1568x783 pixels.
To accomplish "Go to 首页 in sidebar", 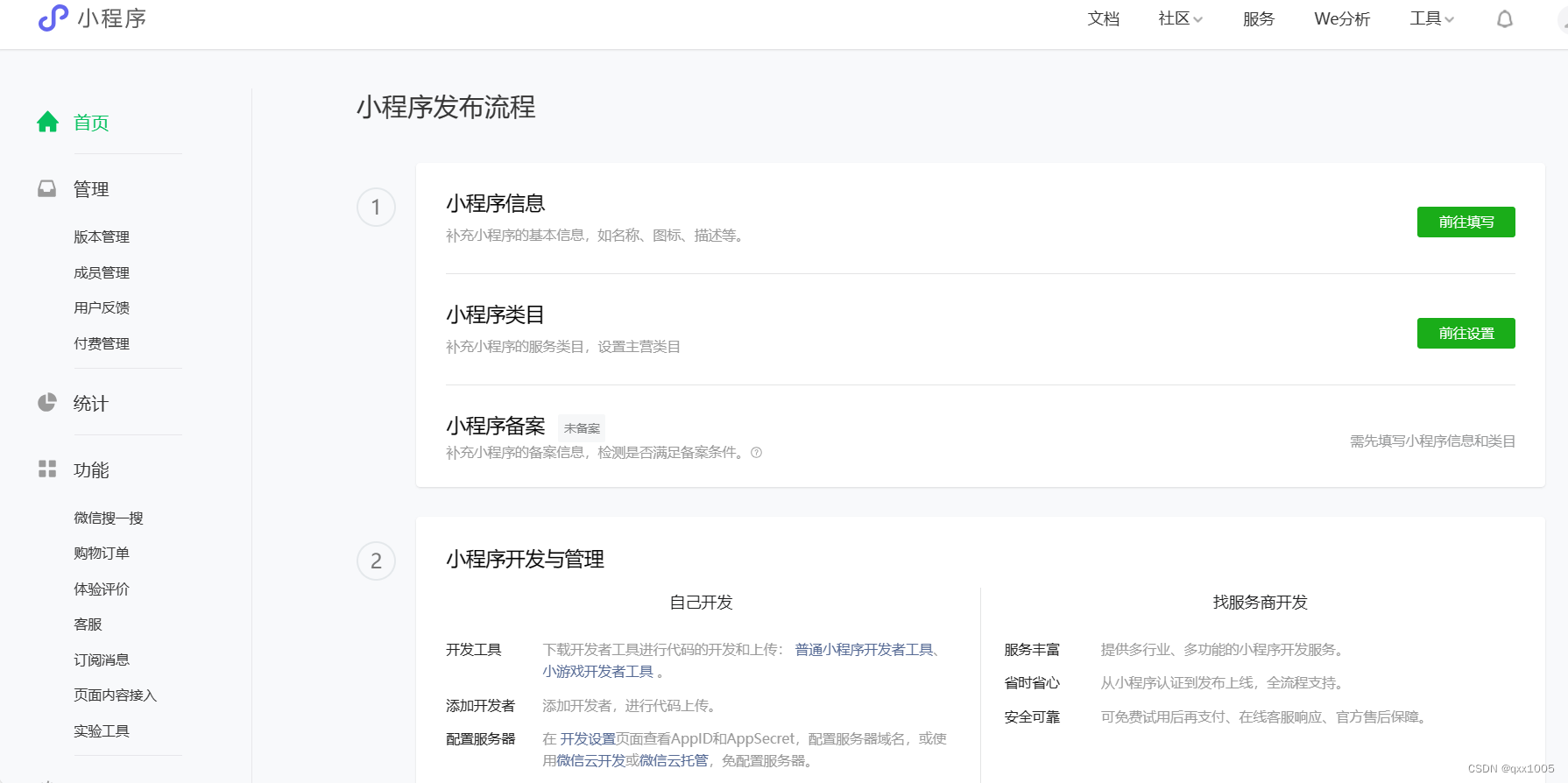I will [91, 123].
